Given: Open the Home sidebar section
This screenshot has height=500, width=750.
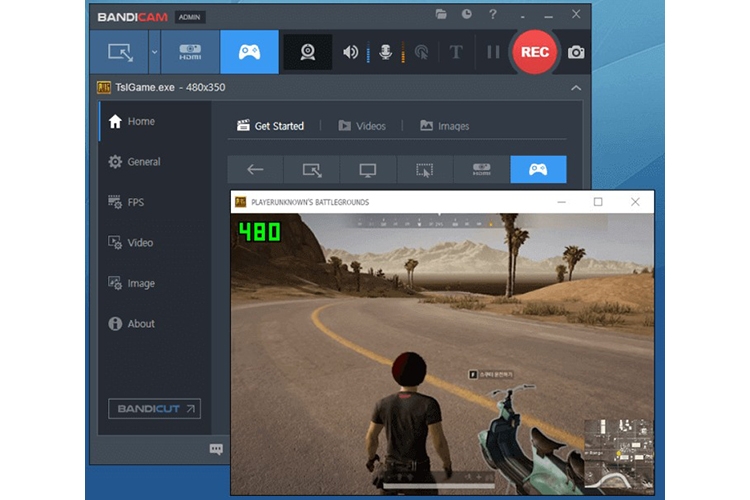Looking at the screenshot, I should point(154,121).
